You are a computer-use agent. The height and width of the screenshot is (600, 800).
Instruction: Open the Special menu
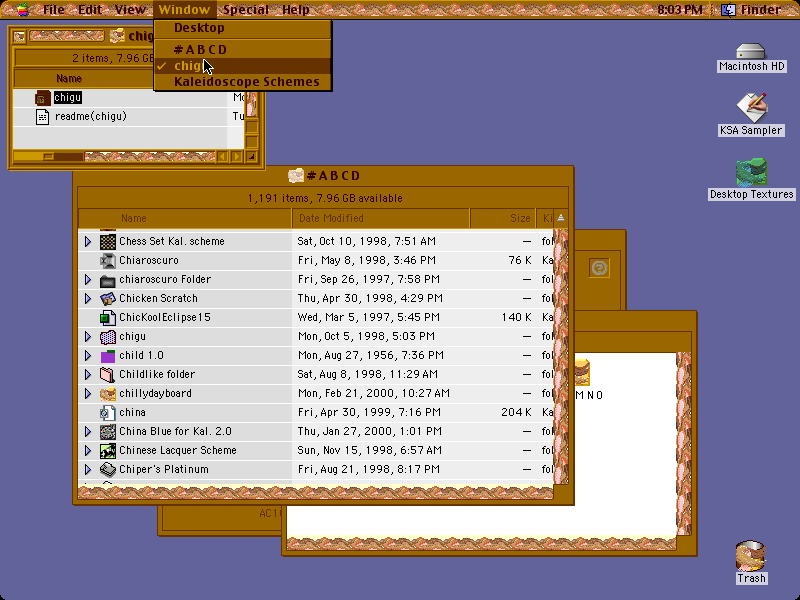point(245,9)
